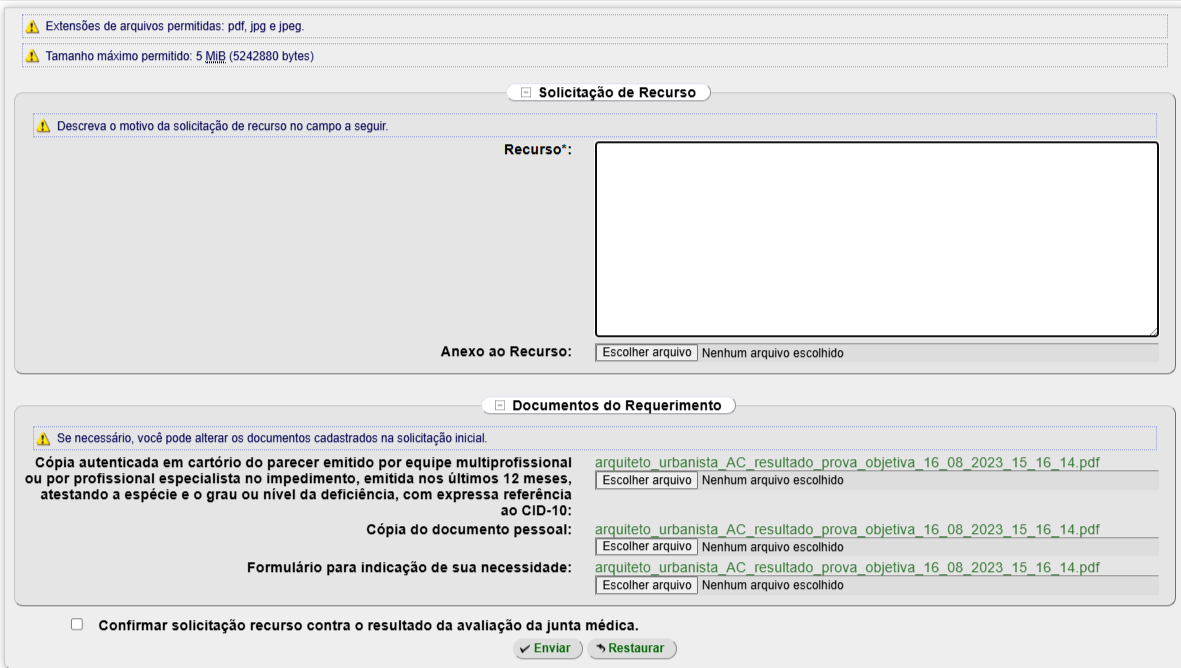Choose file for the cartório parecer copy
1181x668 pixels.
[x=646, y=480]
